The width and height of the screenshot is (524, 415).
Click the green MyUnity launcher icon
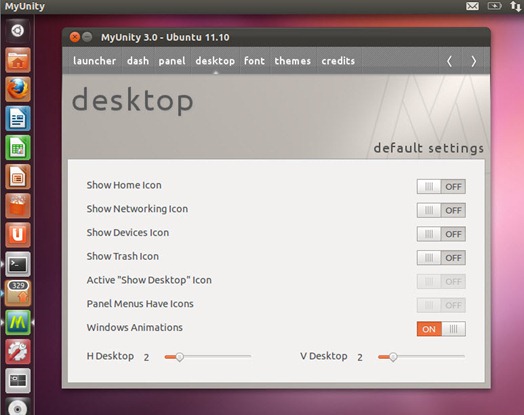pos(18,322)
